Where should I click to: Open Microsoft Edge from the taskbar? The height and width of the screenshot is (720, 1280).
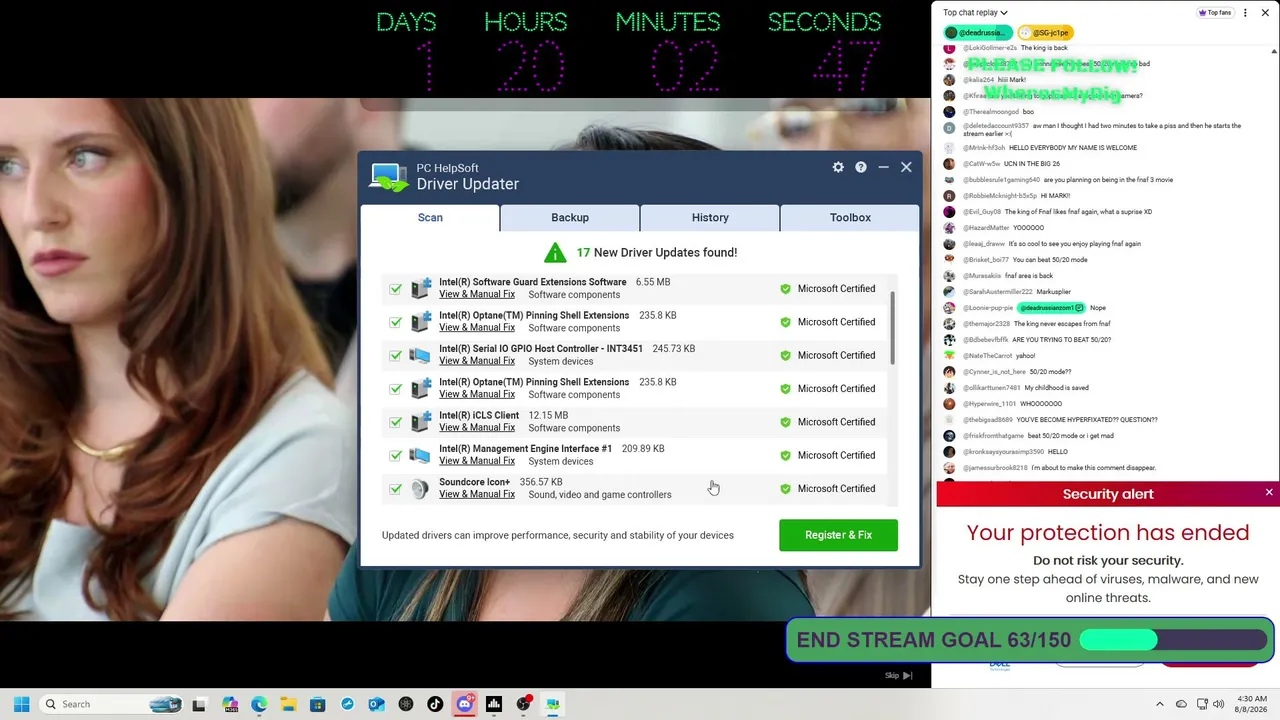tap(259, 704)
